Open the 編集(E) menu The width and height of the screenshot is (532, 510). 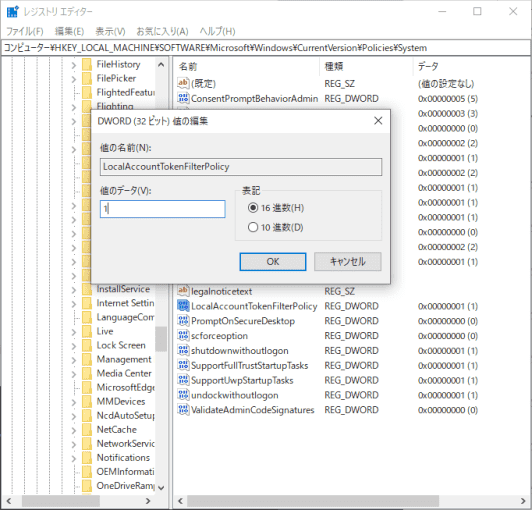tap(69, 31)
